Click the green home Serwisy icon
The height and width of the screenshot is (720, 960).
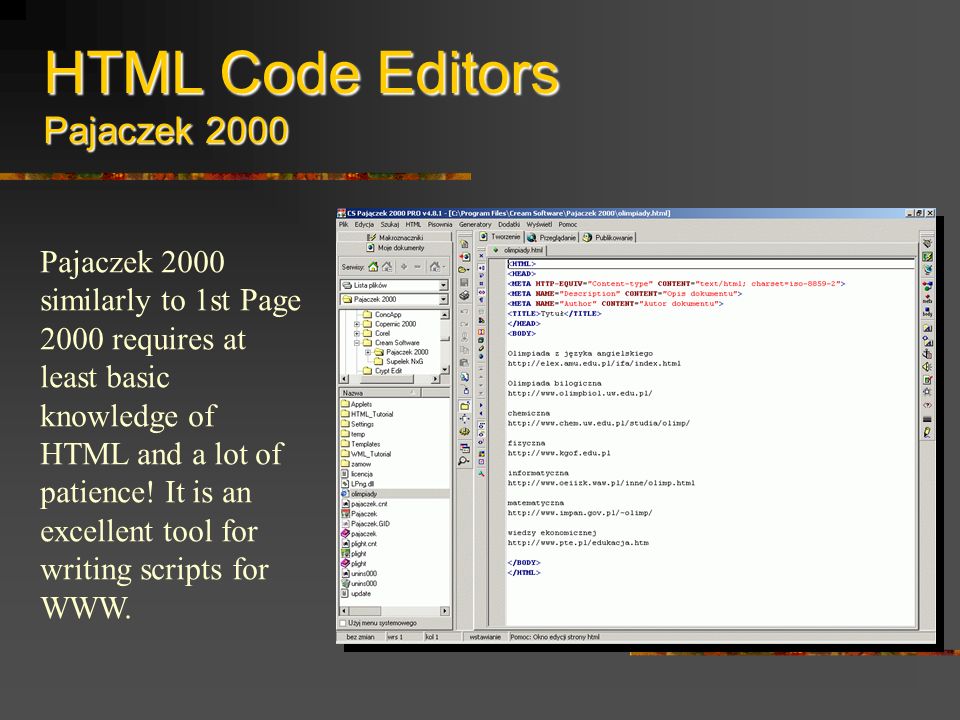373,267
